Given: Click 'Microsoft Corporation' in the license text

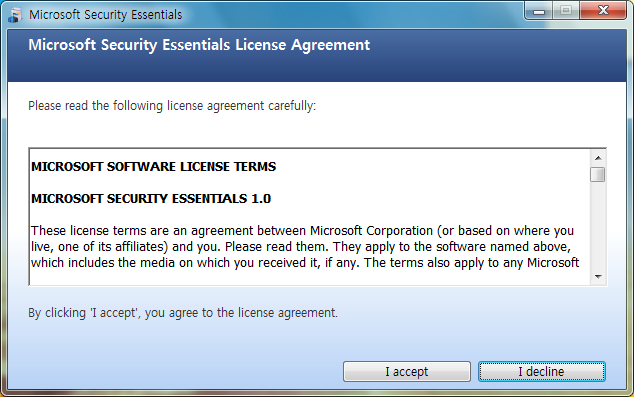Looking at the screenshot, I should tap(371, 230).
